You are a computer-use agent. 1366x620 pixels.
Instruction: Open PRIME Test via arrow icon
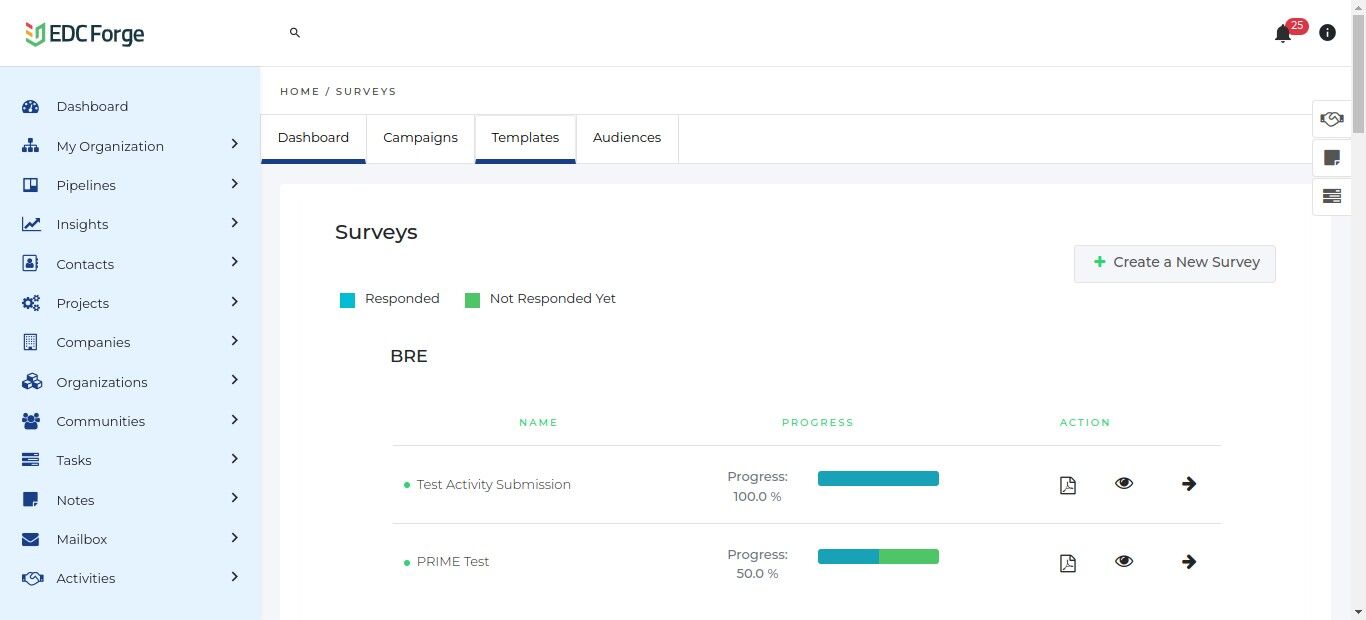pyautogui.click(x=1189, y=562)
